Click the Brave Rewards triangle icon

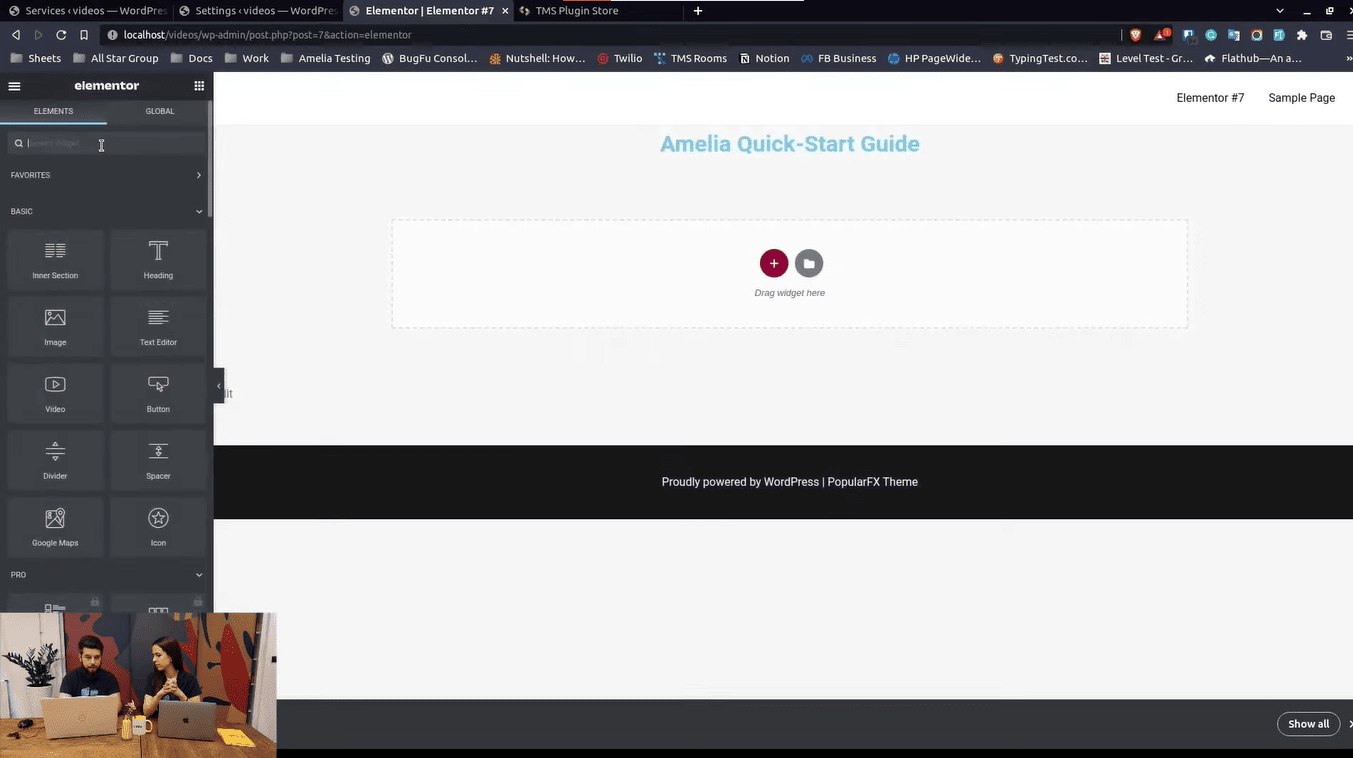tap(1162, 35)
